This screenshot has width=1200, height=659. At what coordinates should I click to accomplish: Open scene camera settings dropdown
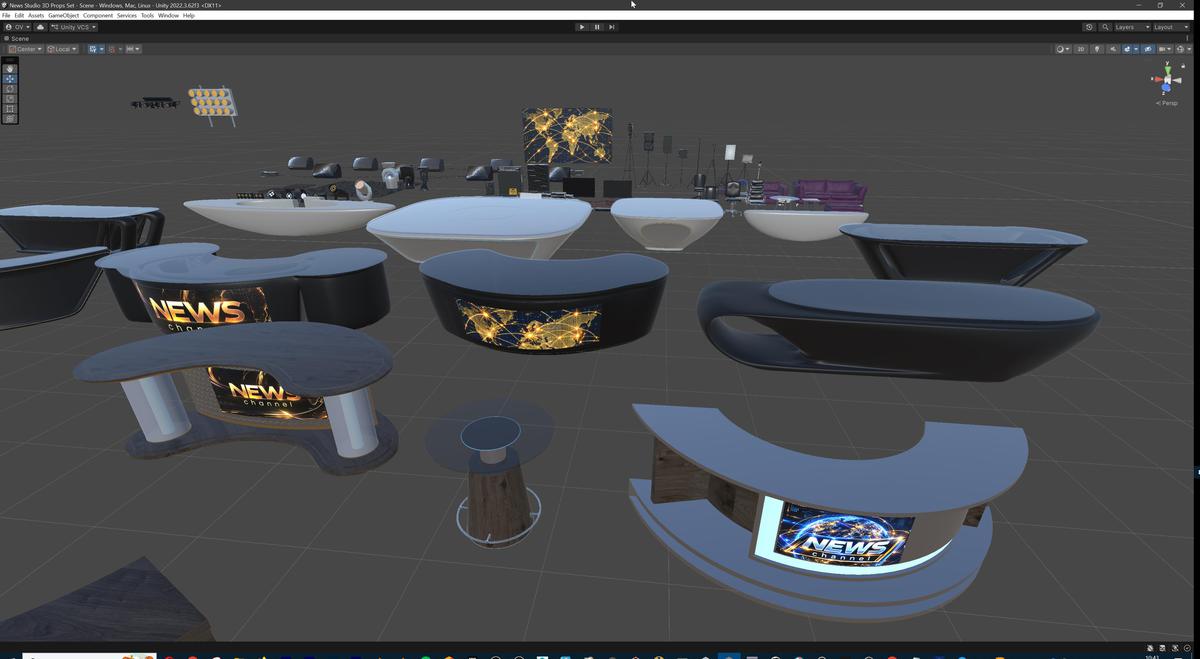(x=1165, y=49)
